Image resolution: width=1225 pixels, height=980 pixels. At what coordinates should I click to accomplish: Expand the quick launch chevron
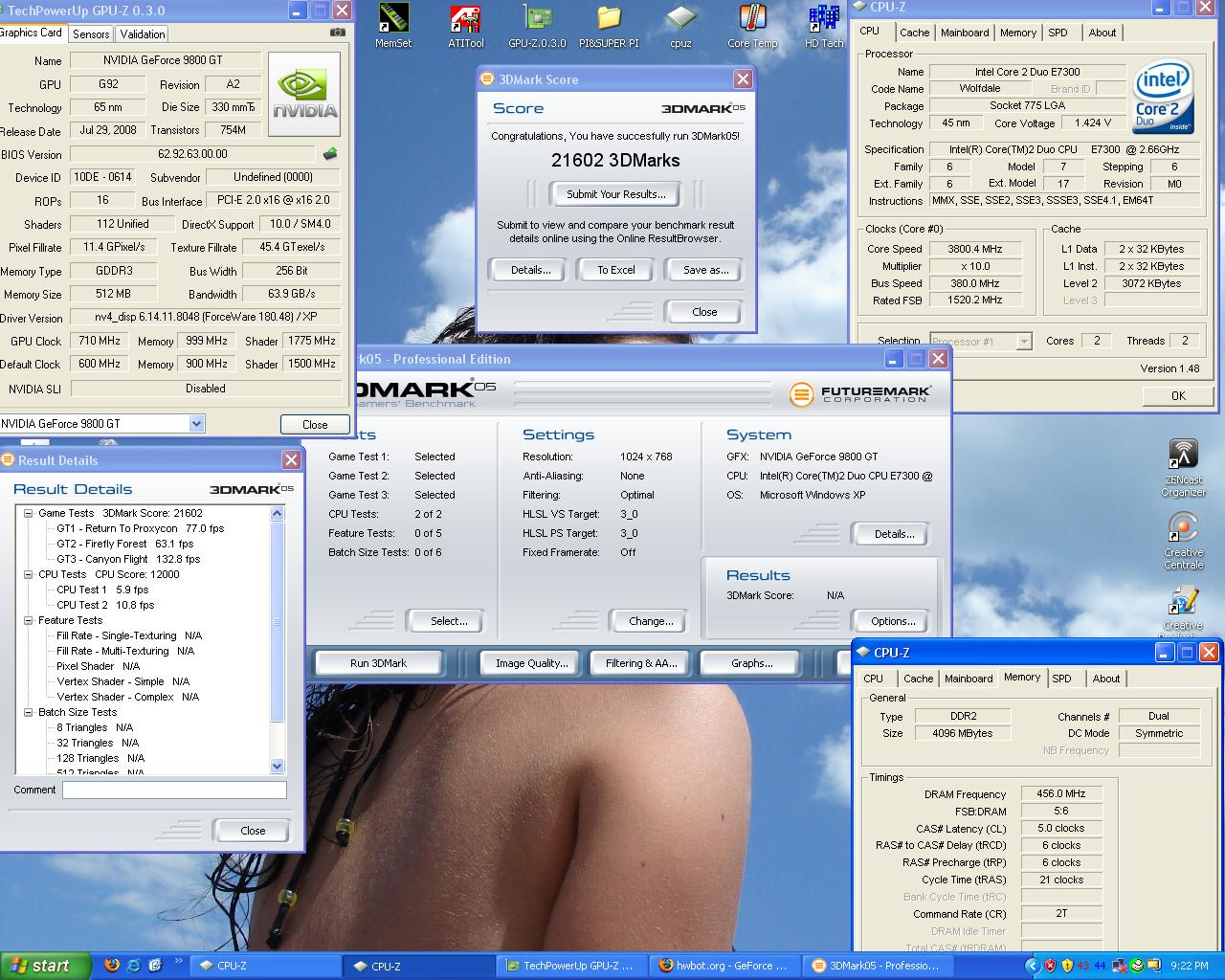pyautogui.click(x=178, y=962)
